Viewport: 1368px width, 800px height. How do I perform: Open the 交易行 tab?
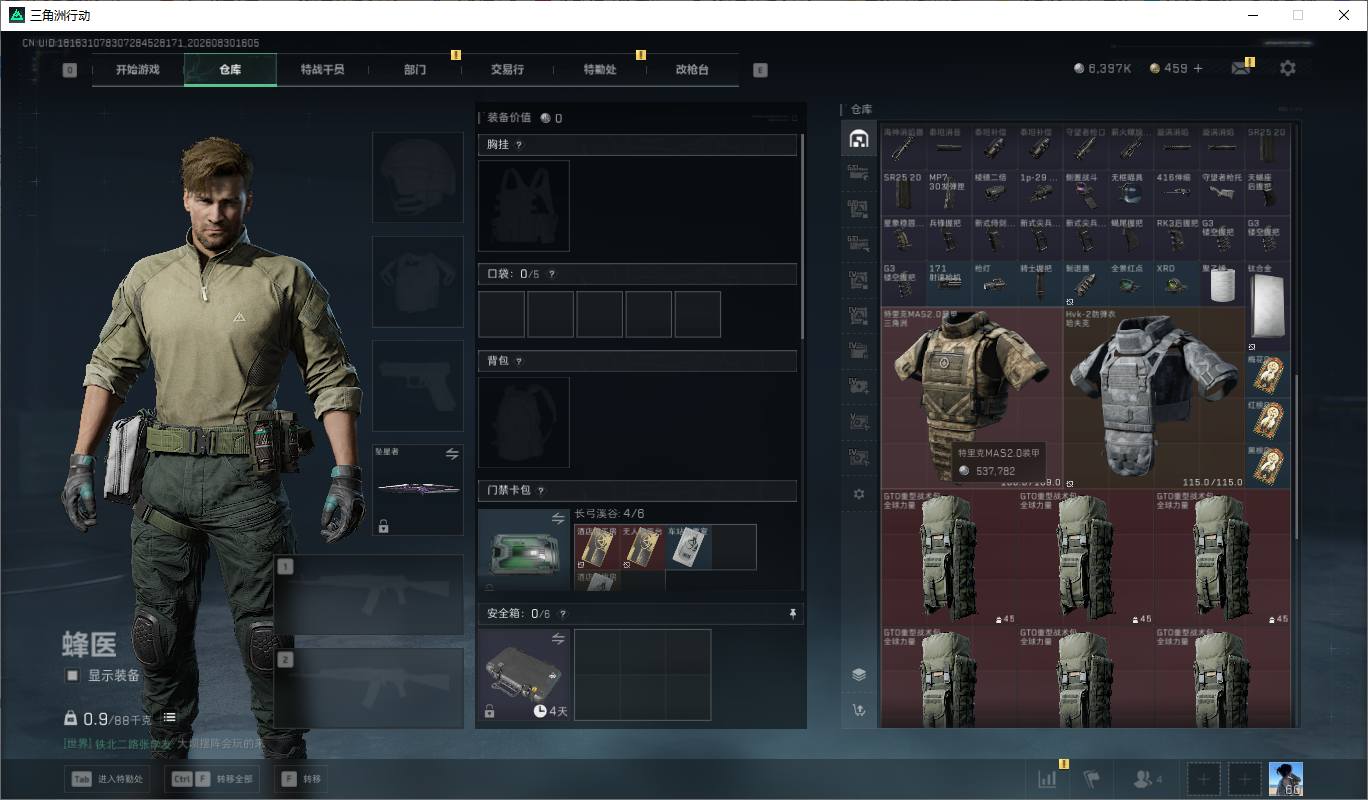coord(507,70)
